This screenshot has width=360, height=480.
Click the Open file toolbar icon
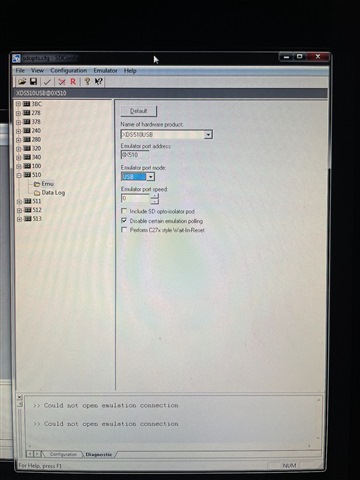[22, 82]
